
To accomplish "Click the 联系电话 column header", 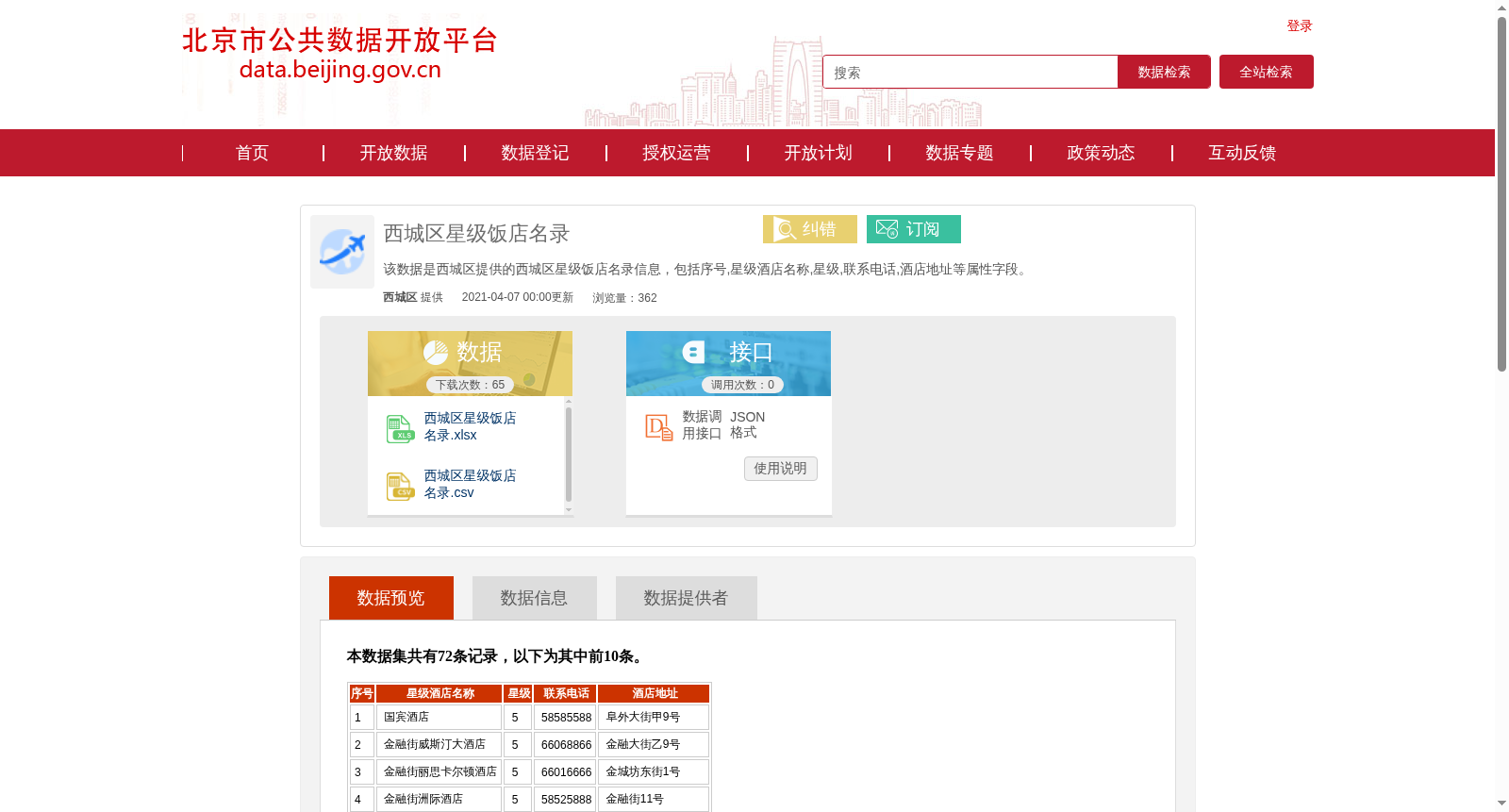I will point(566,693).
